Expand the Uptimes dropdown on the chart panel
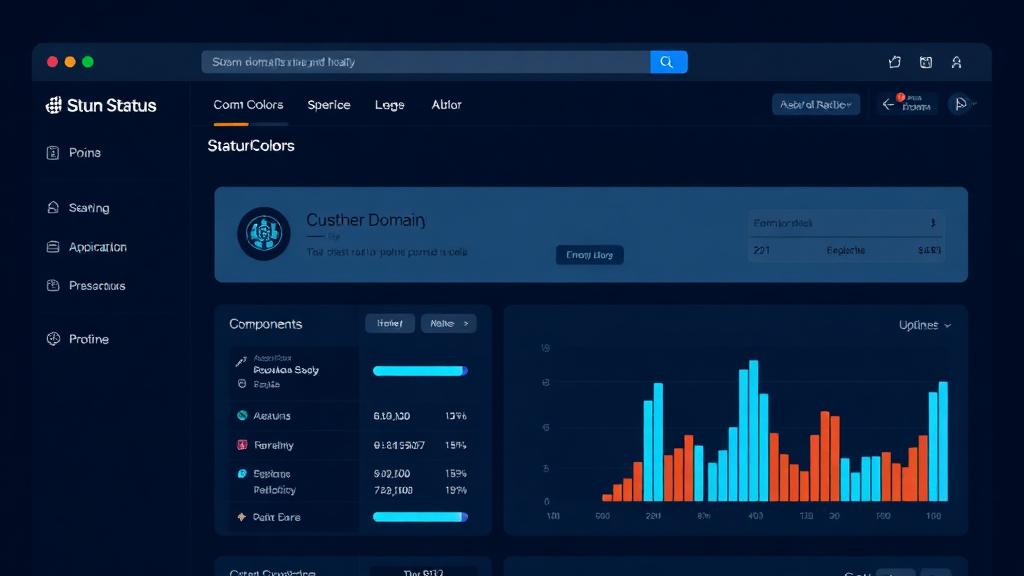Image resolution: width=1024 pixels, height=576 pixels. point(925,324)
